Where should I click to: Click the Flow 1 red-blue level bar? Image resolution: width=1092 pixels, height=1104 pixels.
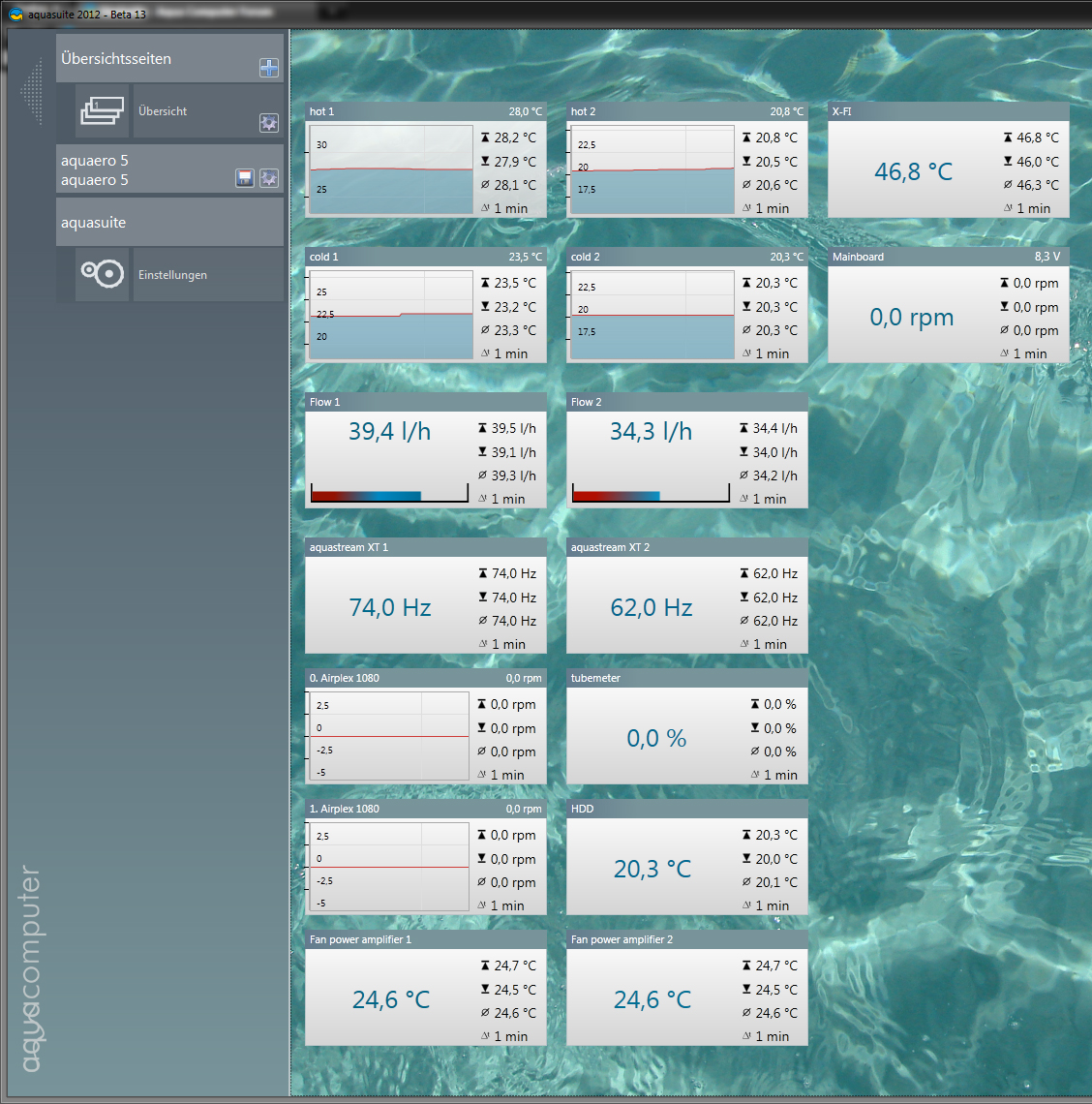coord(389,494)
